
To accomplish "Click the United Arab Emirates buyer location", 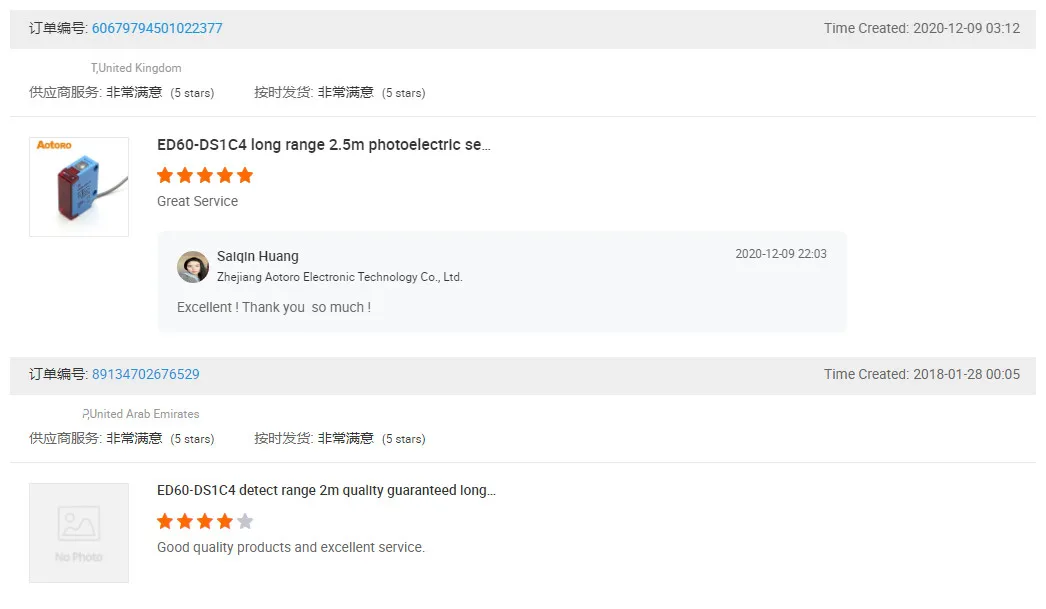I will pos(142,414).
